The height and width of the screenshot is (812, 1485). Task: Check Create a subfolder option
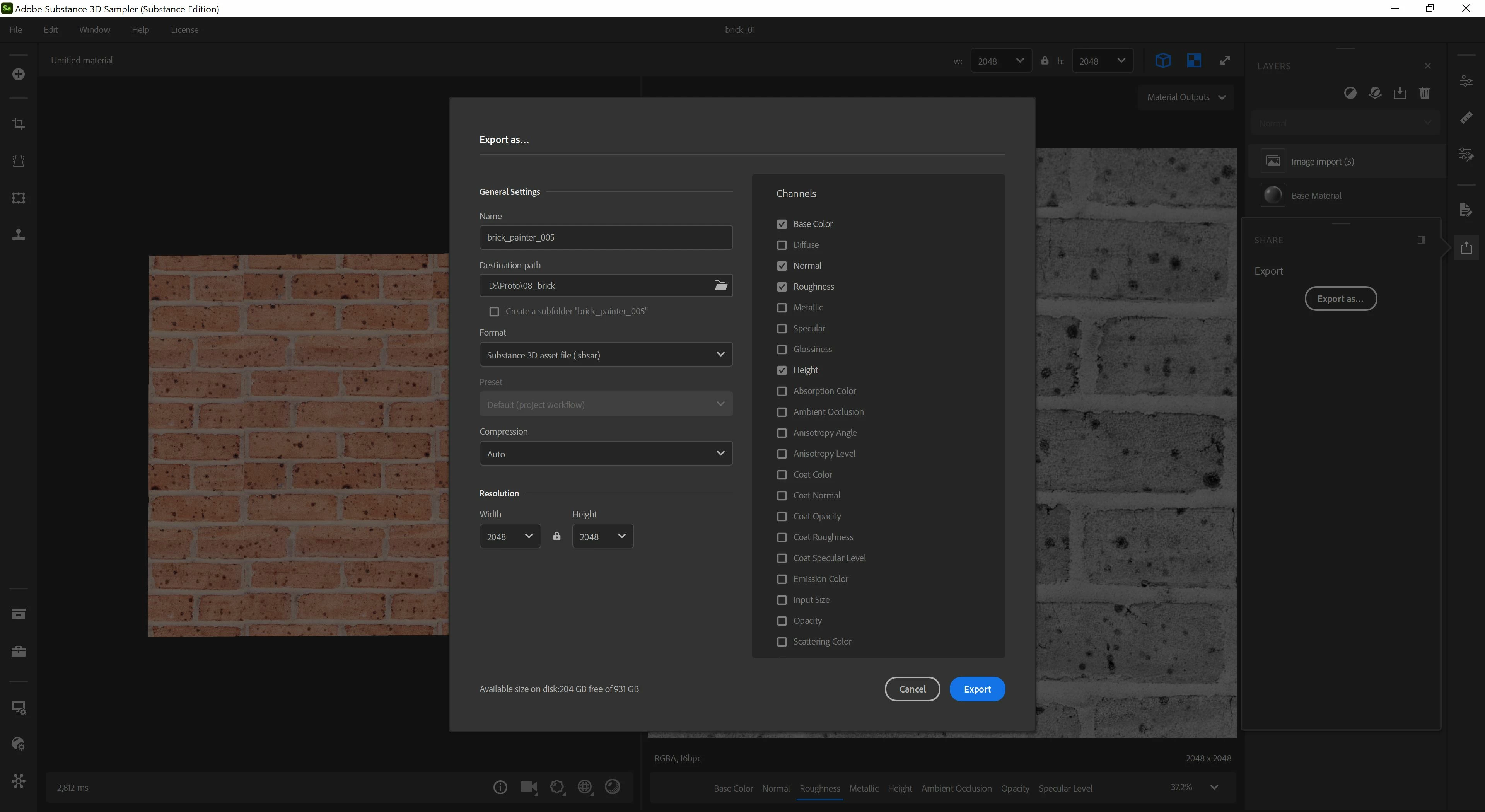click(x=494, y=311)
